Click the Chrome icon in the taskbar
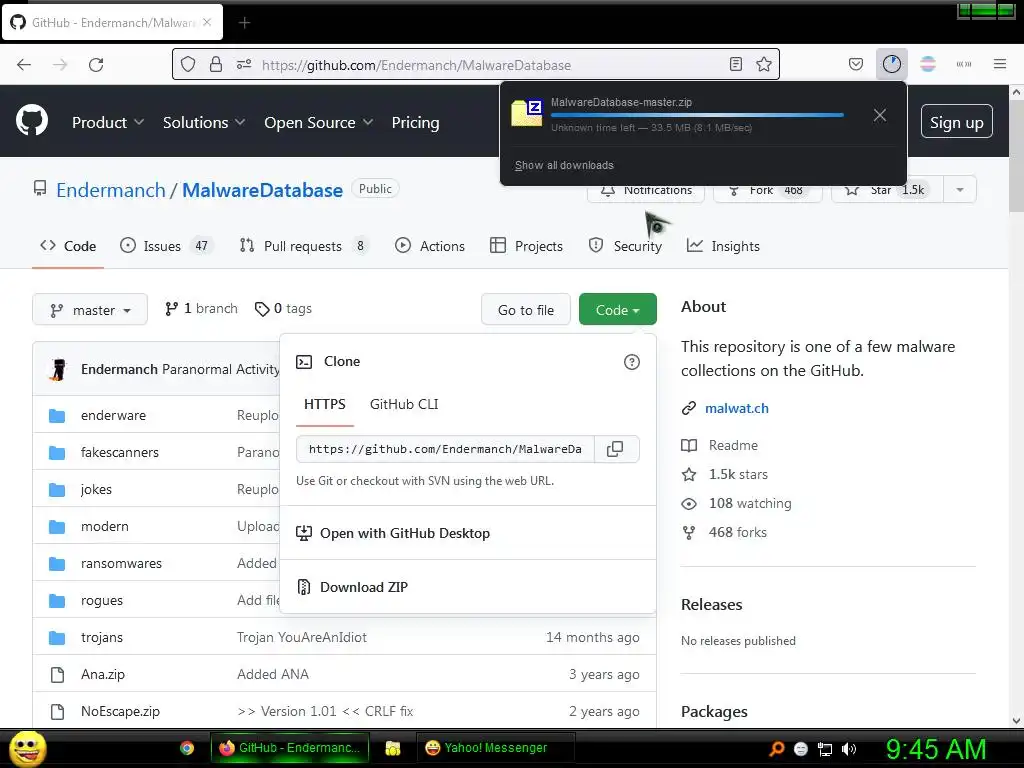Screen dimensions: 1024x768 coord(187,748)
